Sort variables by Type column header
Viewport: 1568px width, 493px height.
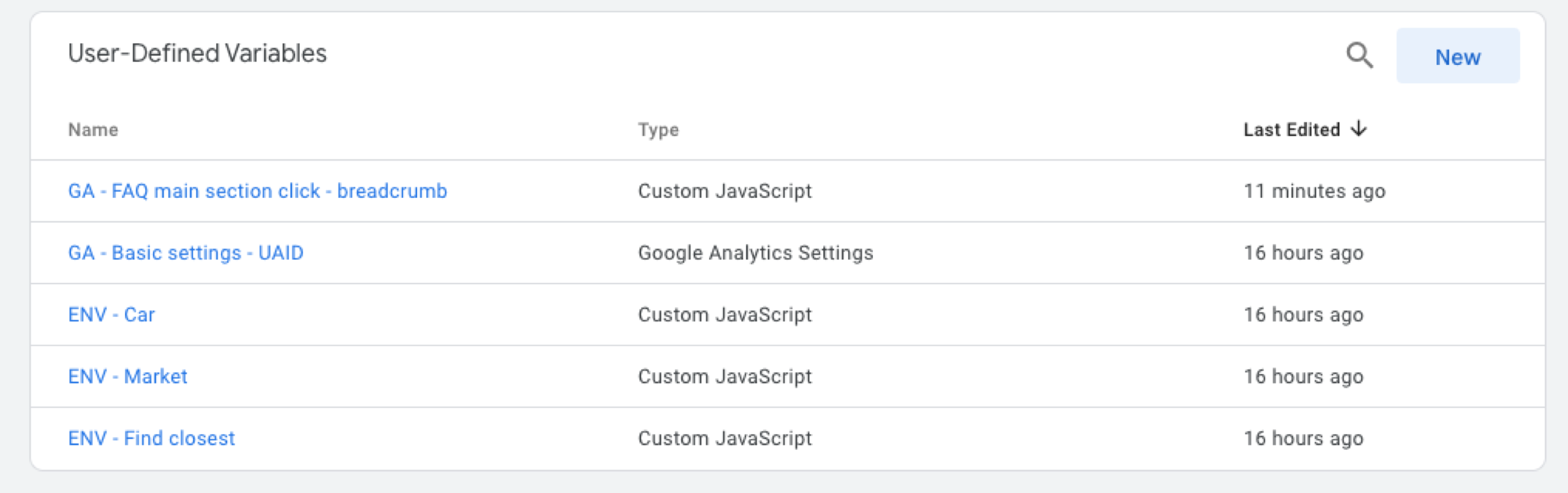point(658,130)
